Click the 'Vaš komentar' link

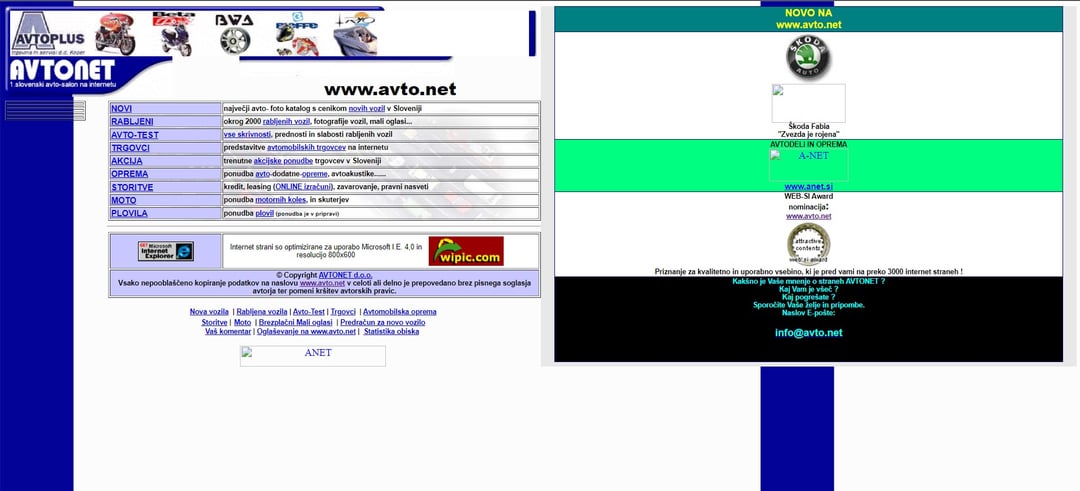click(228, 331)
